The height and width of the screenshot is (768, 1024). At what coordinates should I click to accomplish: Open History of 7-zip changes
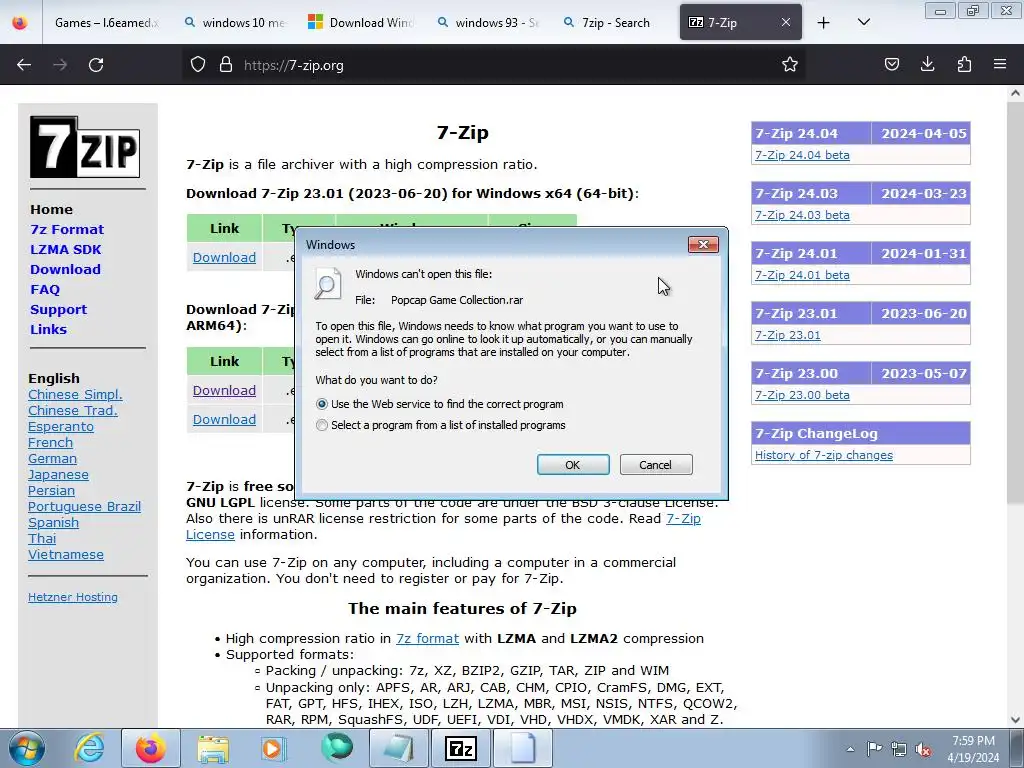tap(824, 455)
